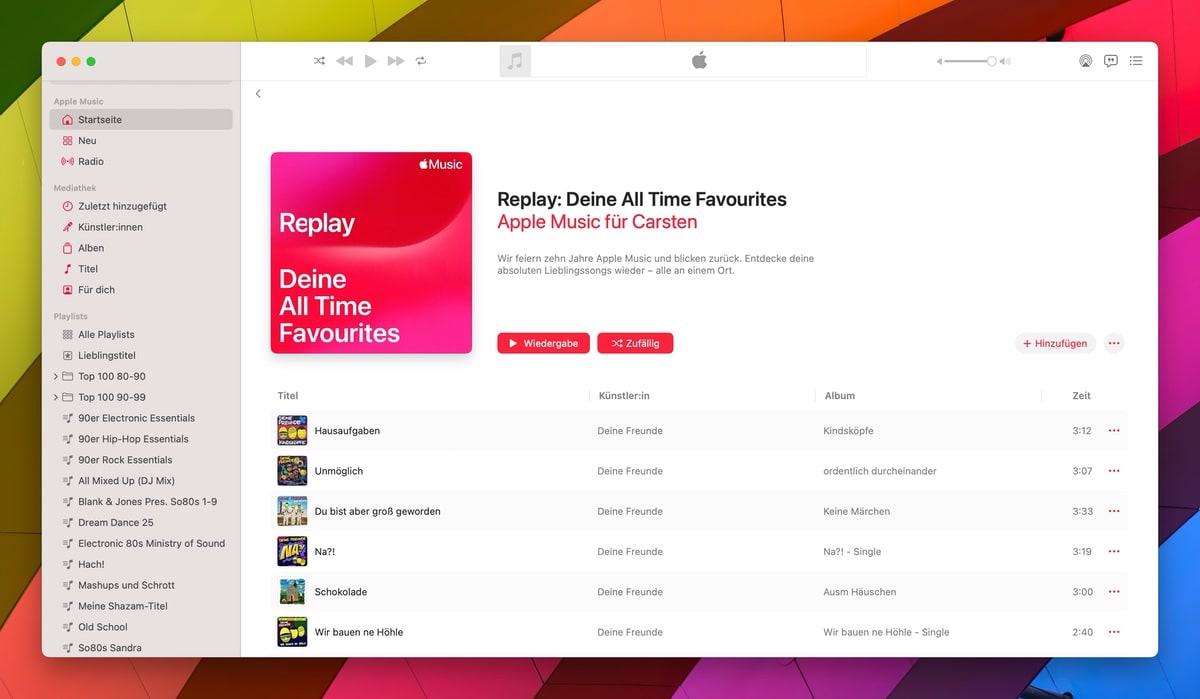Click the Schokolade album thumbnail
The image size is (1200, 699).
point(292,592)
